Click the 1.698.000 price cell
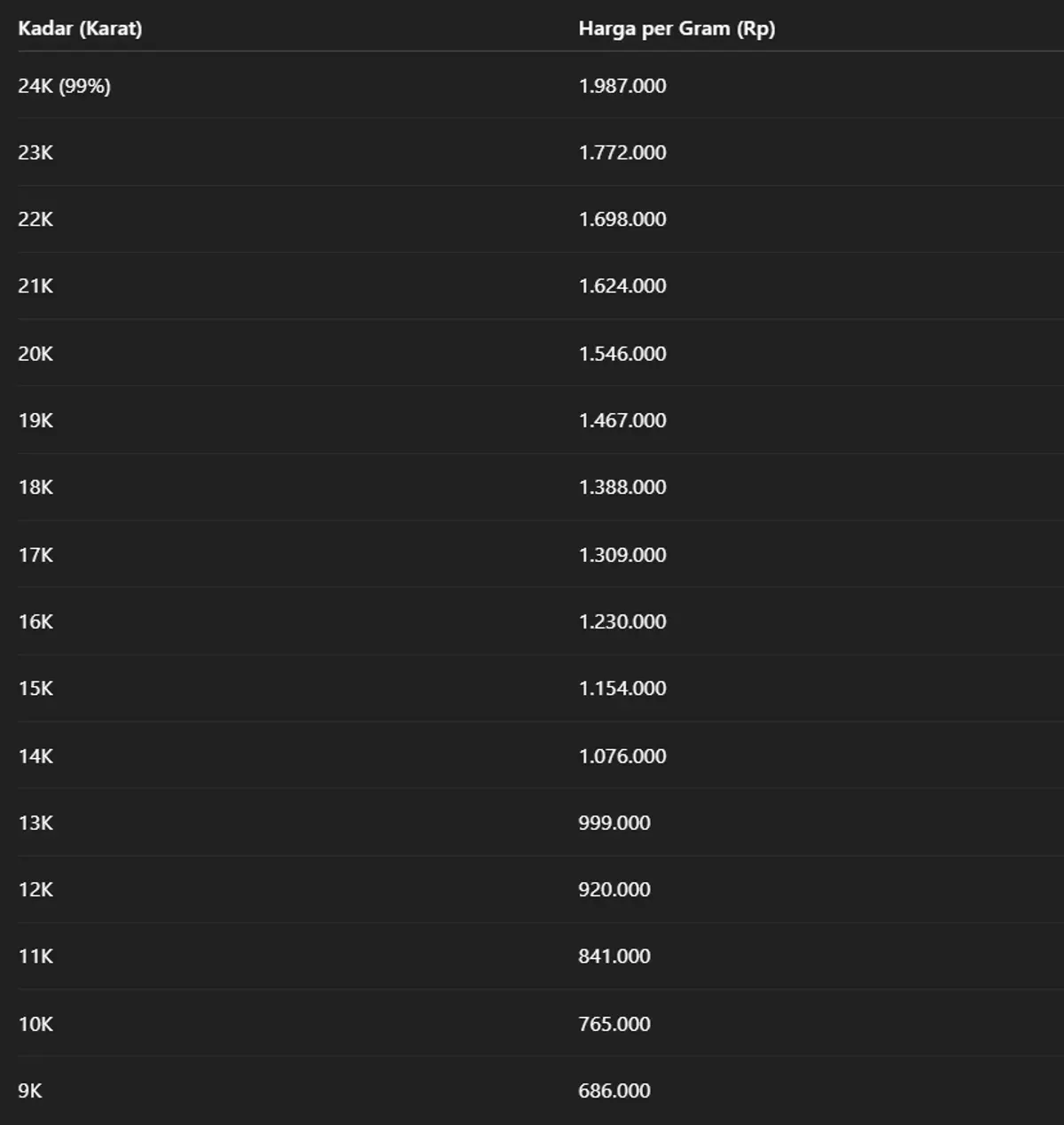Image resolution: width=1064 pixels, height=1125 pixels. click(622, 219)
